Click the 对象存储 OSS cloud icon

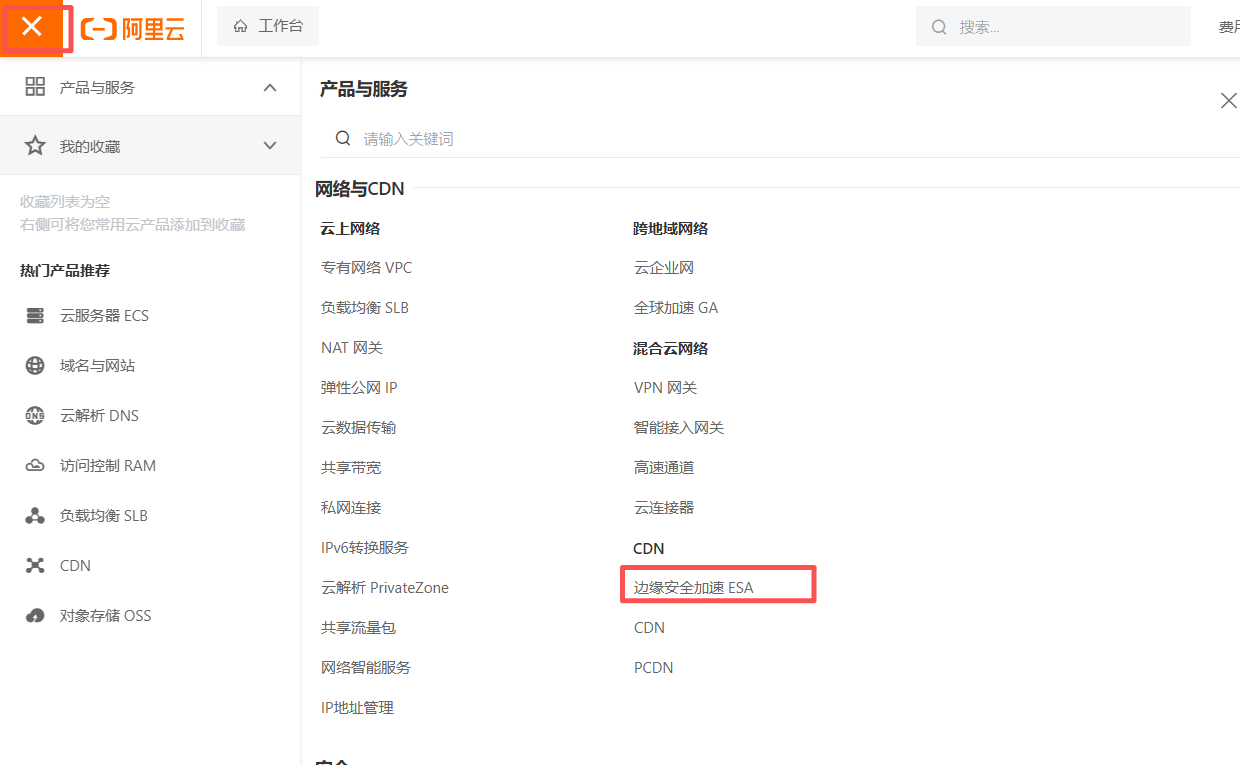tap(35, 616)
